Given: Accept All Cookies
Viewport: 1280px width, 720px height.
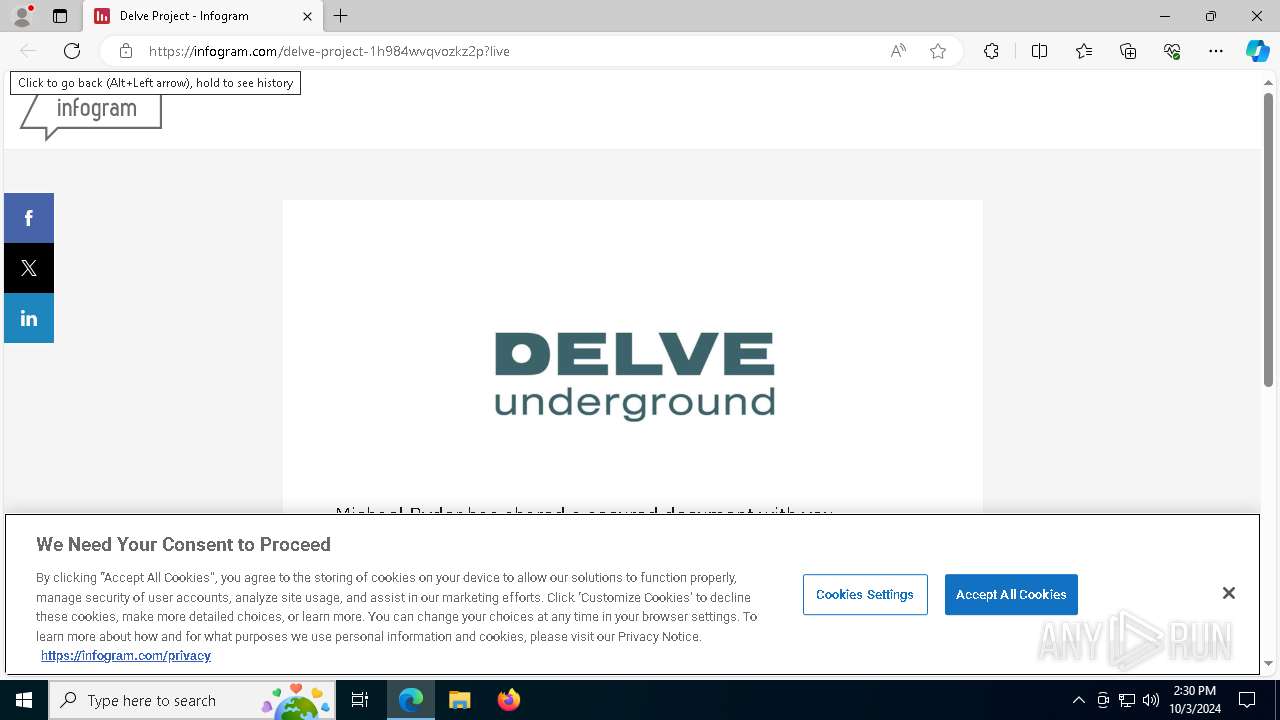Looking at the screenshot, I should pyautogui.click(x=1011, y=594).
